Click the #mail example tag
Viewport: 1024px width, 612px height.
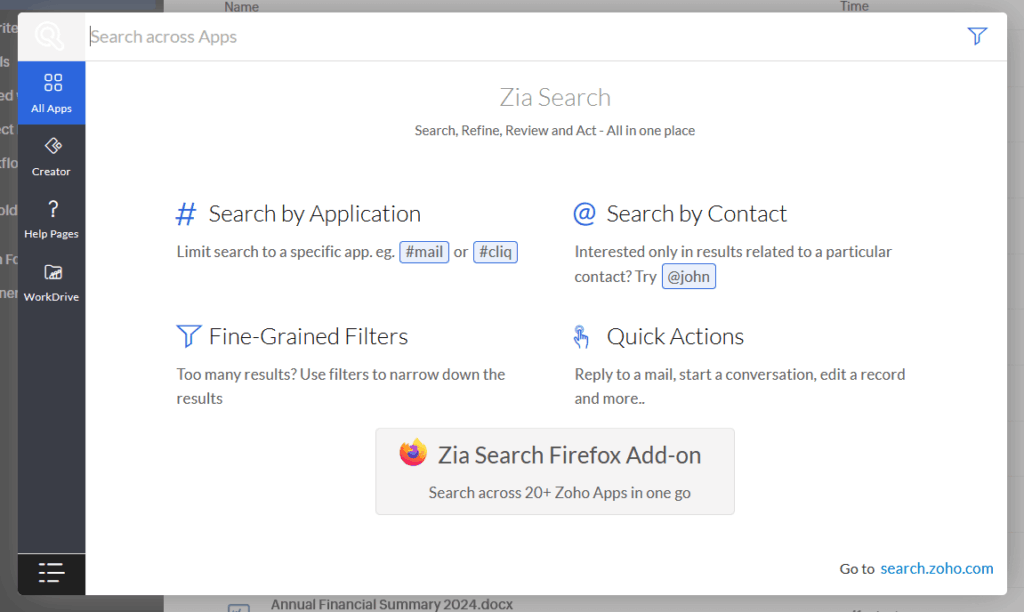[424, 252]
